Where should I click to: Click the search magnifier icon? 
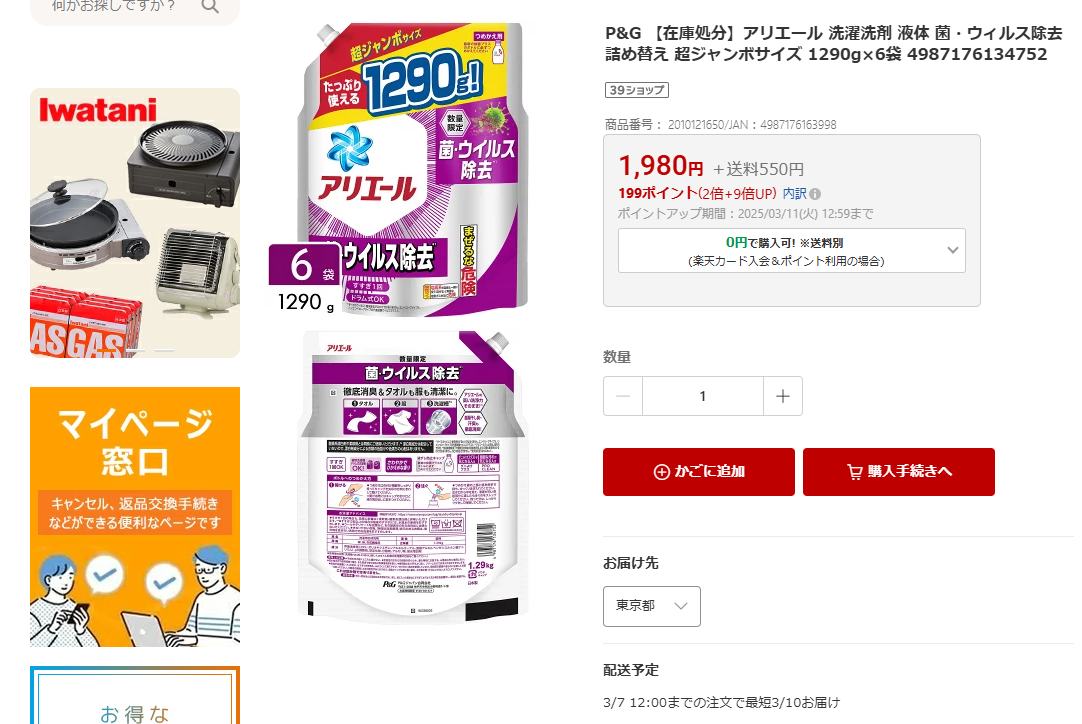[x=210, y=7]
